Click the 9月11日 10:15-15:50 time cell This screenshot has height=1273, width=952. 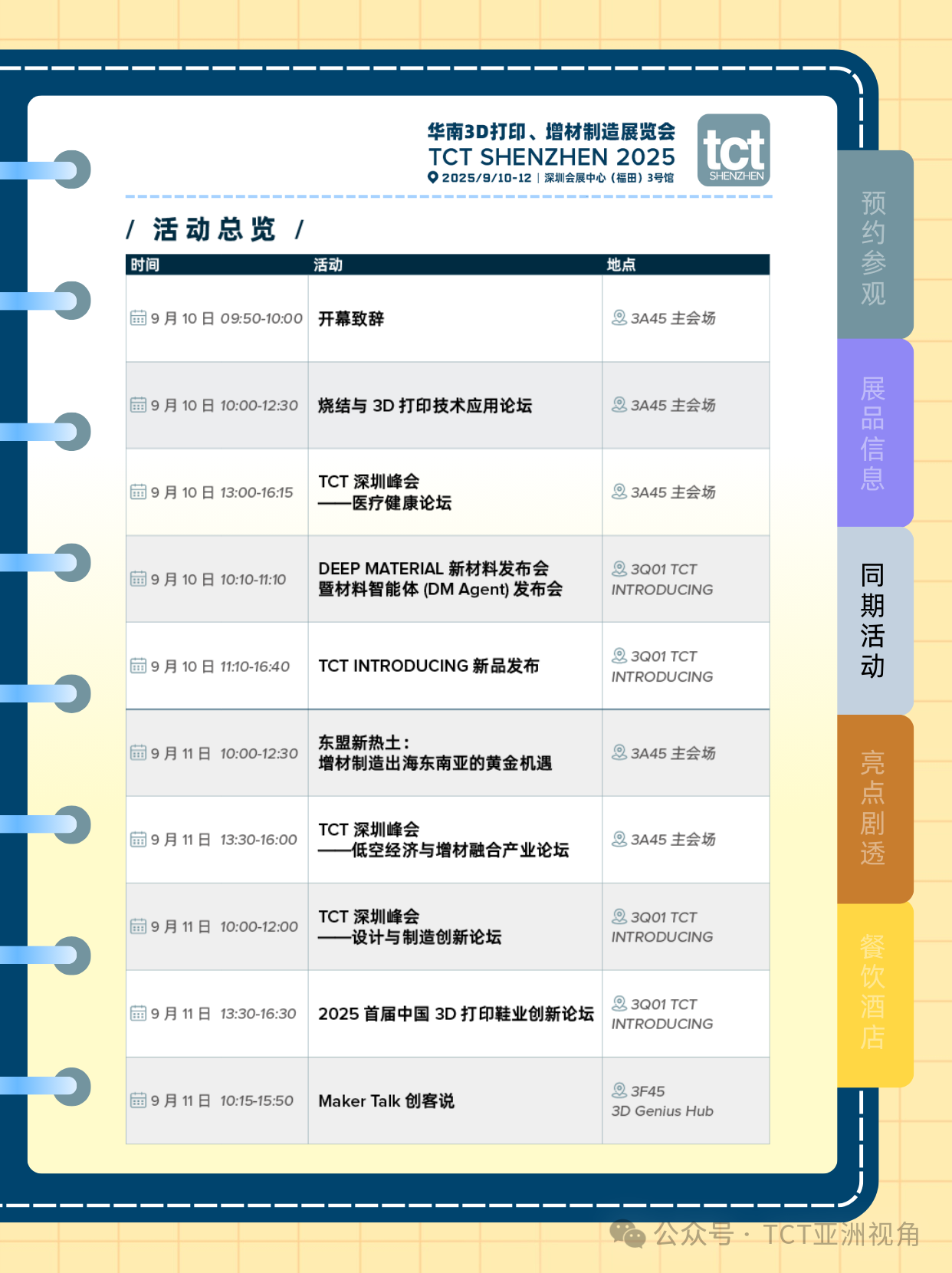coord(217,1100)
